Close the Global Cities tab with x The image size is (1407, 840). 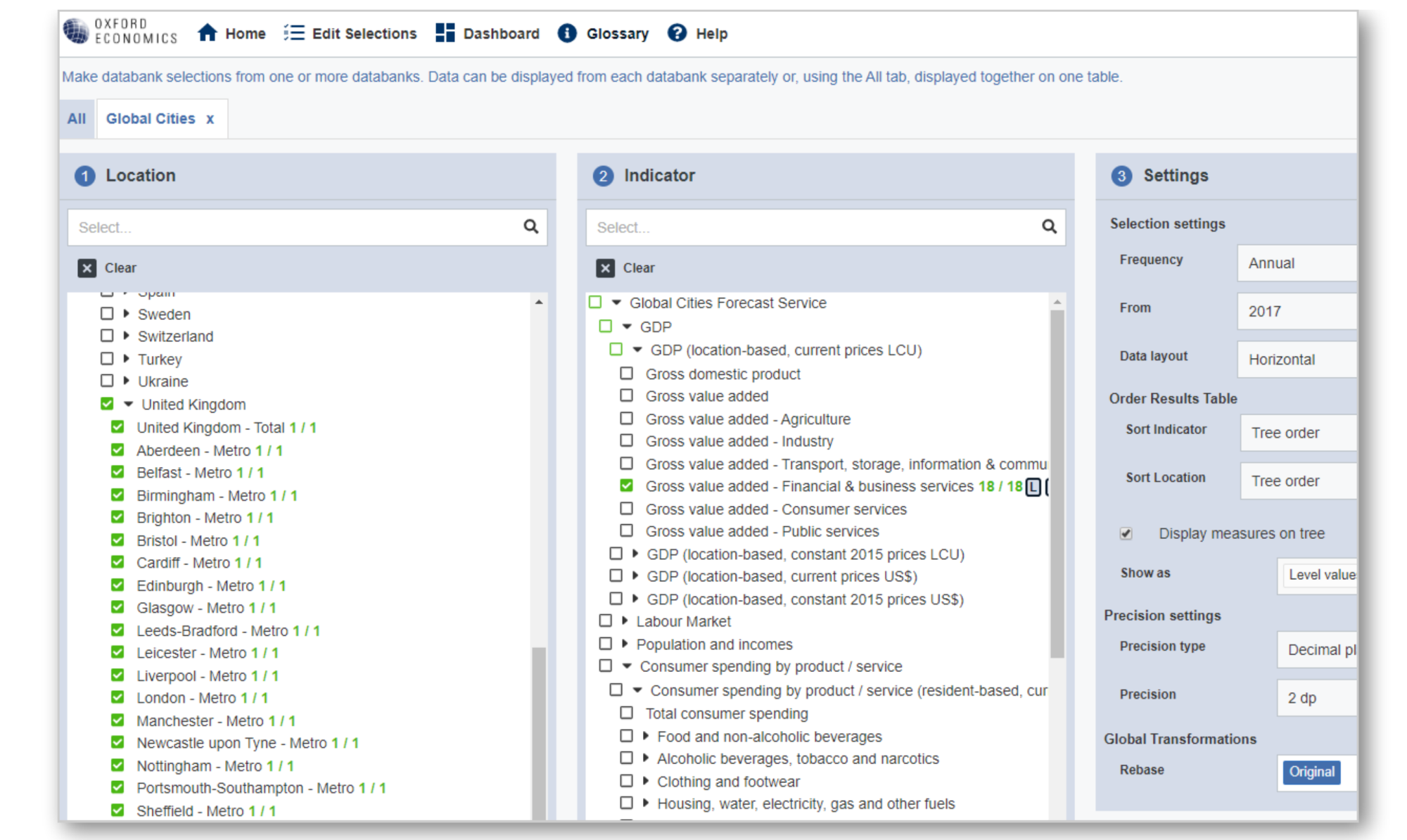click(210, 119)
